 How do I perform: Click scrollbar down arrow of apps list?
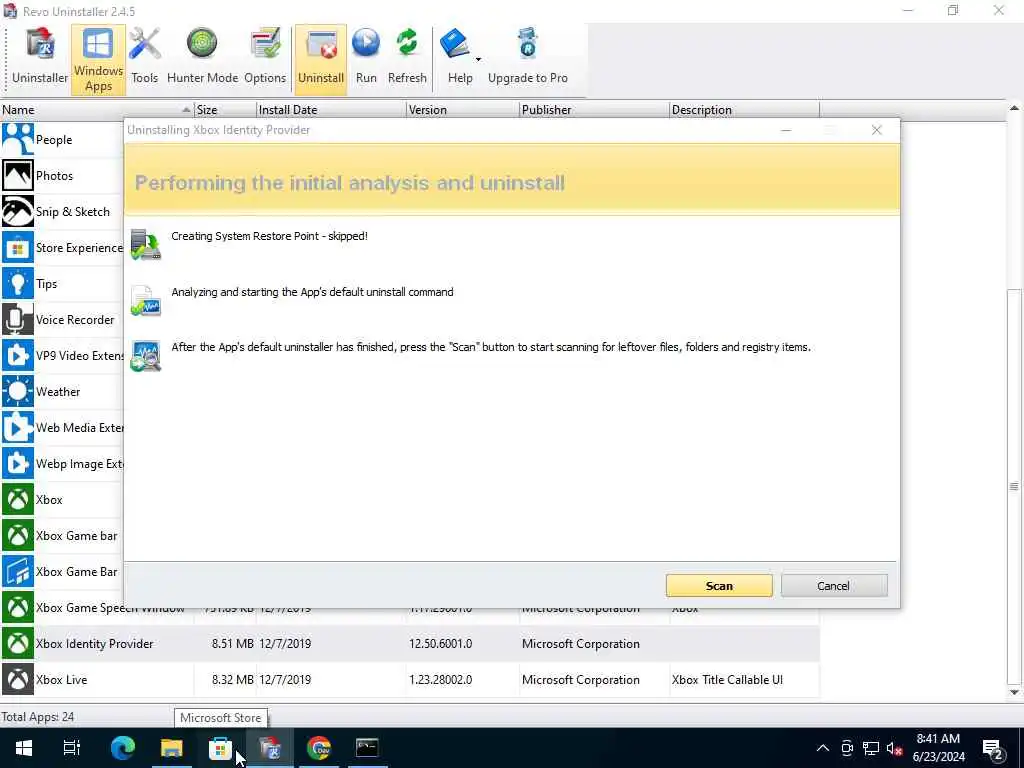coord(1014,692)
